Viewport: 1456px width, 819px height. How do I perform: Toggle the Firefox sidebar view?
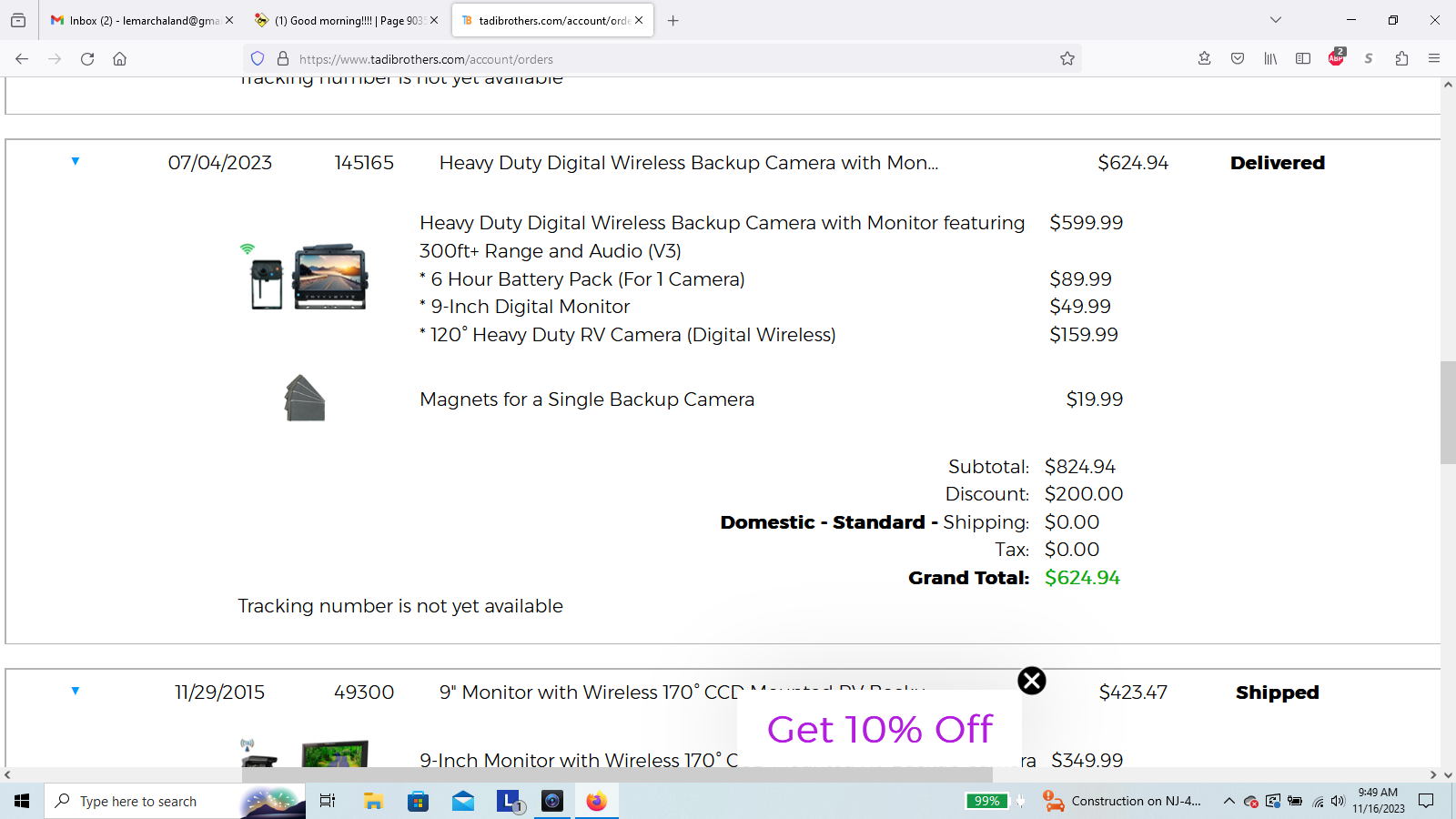(1303, 59)
